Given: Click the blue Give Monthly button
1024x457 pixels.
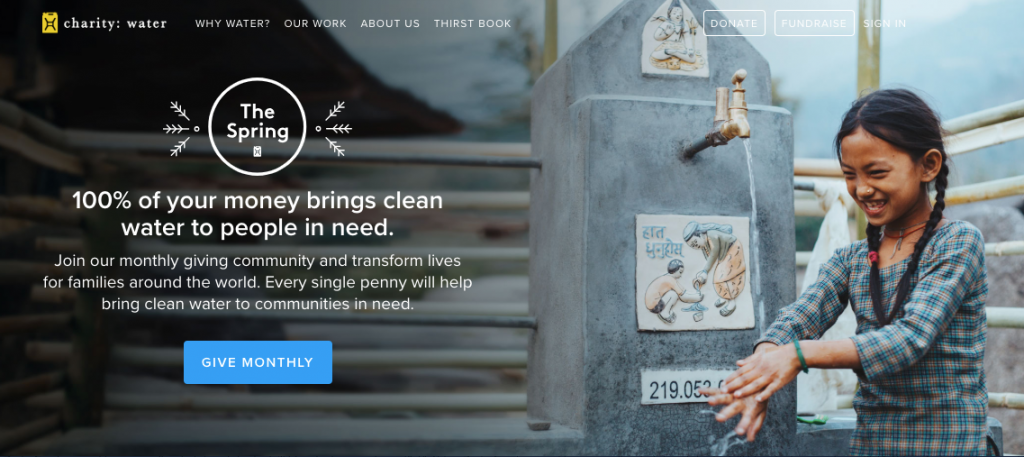Looking at the screenshot, I should (x=258, y=362).
